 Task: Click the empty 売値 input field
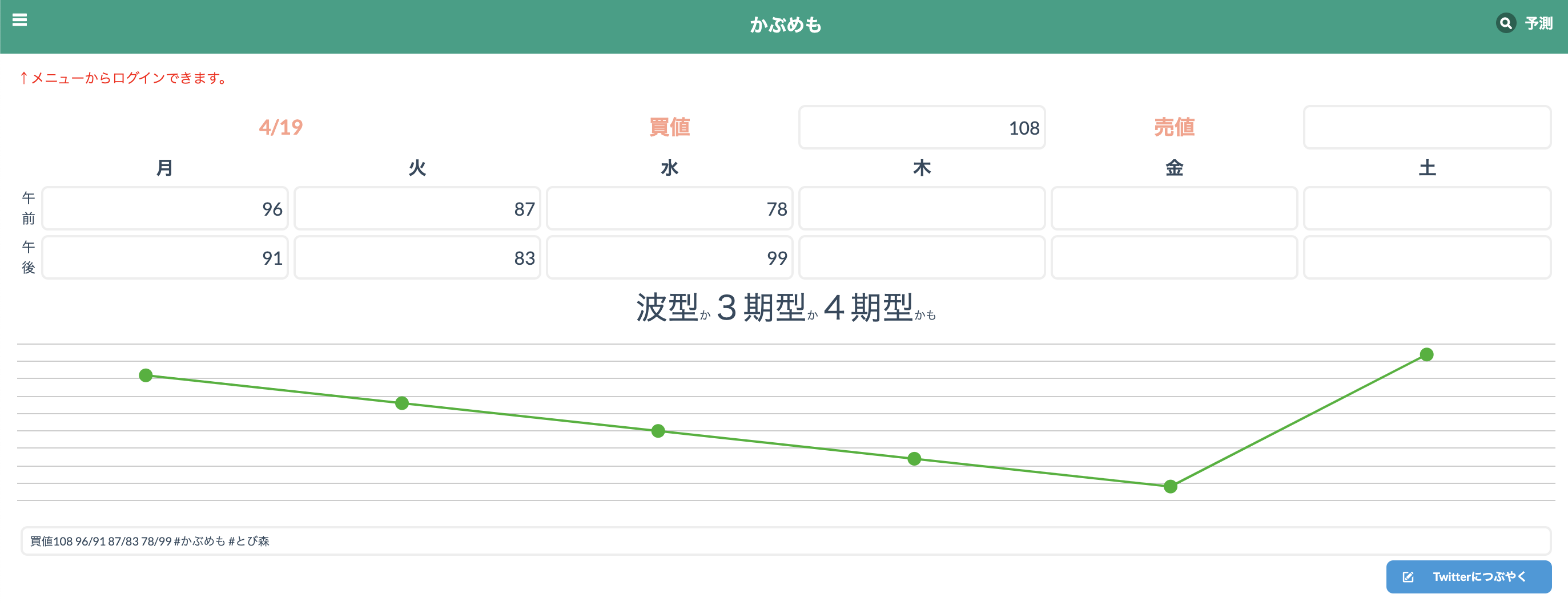click(x=1426, y=128)
